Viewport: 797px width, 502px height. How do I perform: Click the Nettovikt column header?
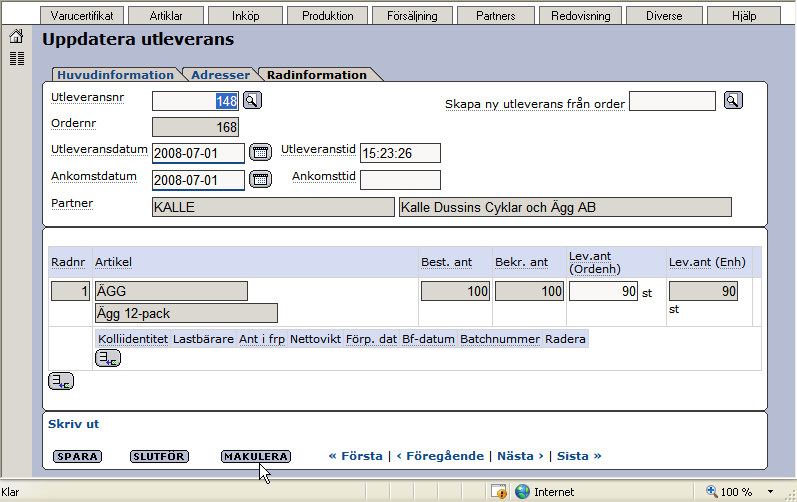[x=315, y=339]
